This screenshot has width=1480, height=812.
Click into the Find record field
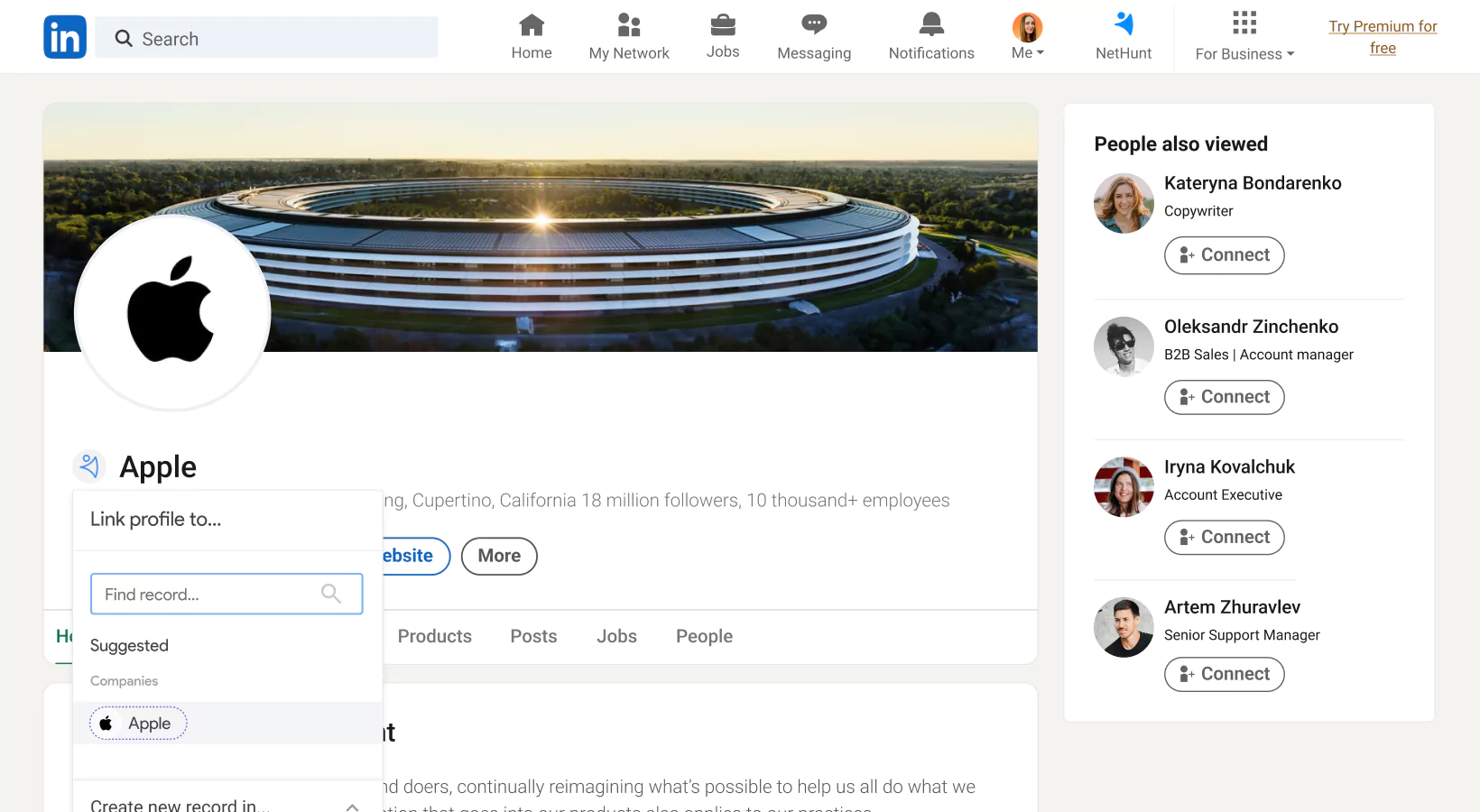tap(227, 594)
